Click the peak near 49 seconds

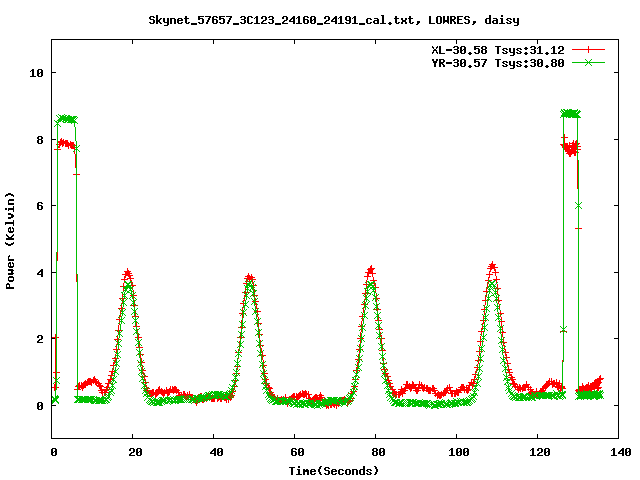click(x=249, y=278)
